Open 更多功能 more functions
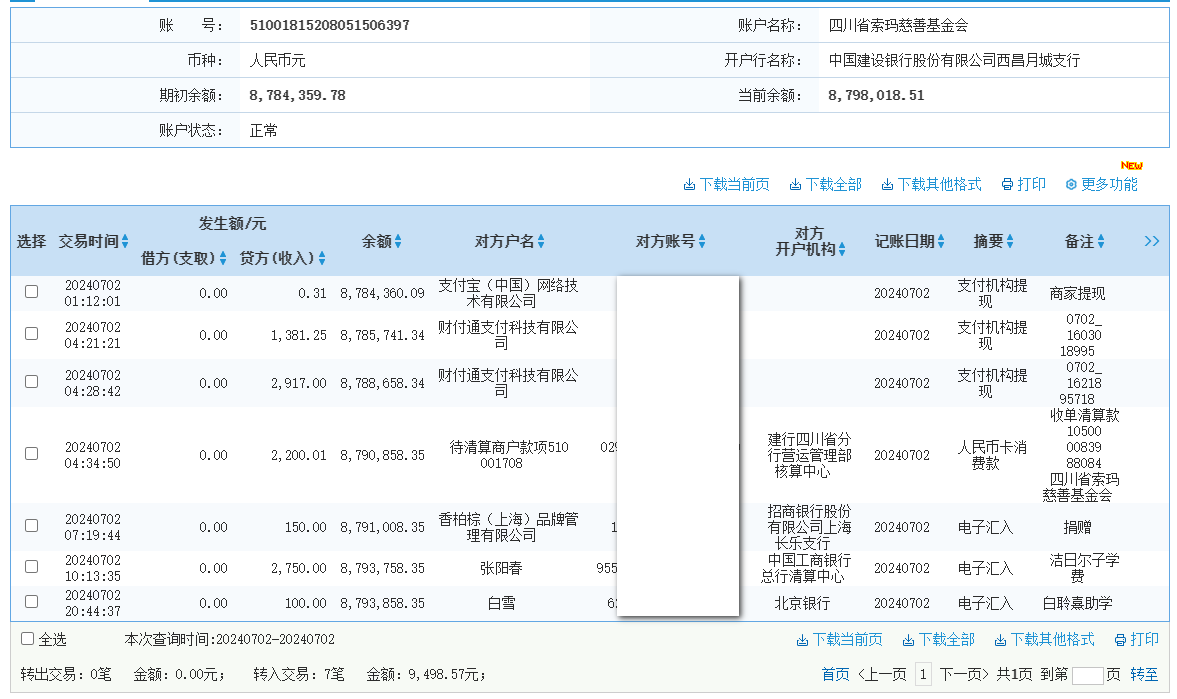The height and width of the screenshot is (699, 1177). point(1102,185)
